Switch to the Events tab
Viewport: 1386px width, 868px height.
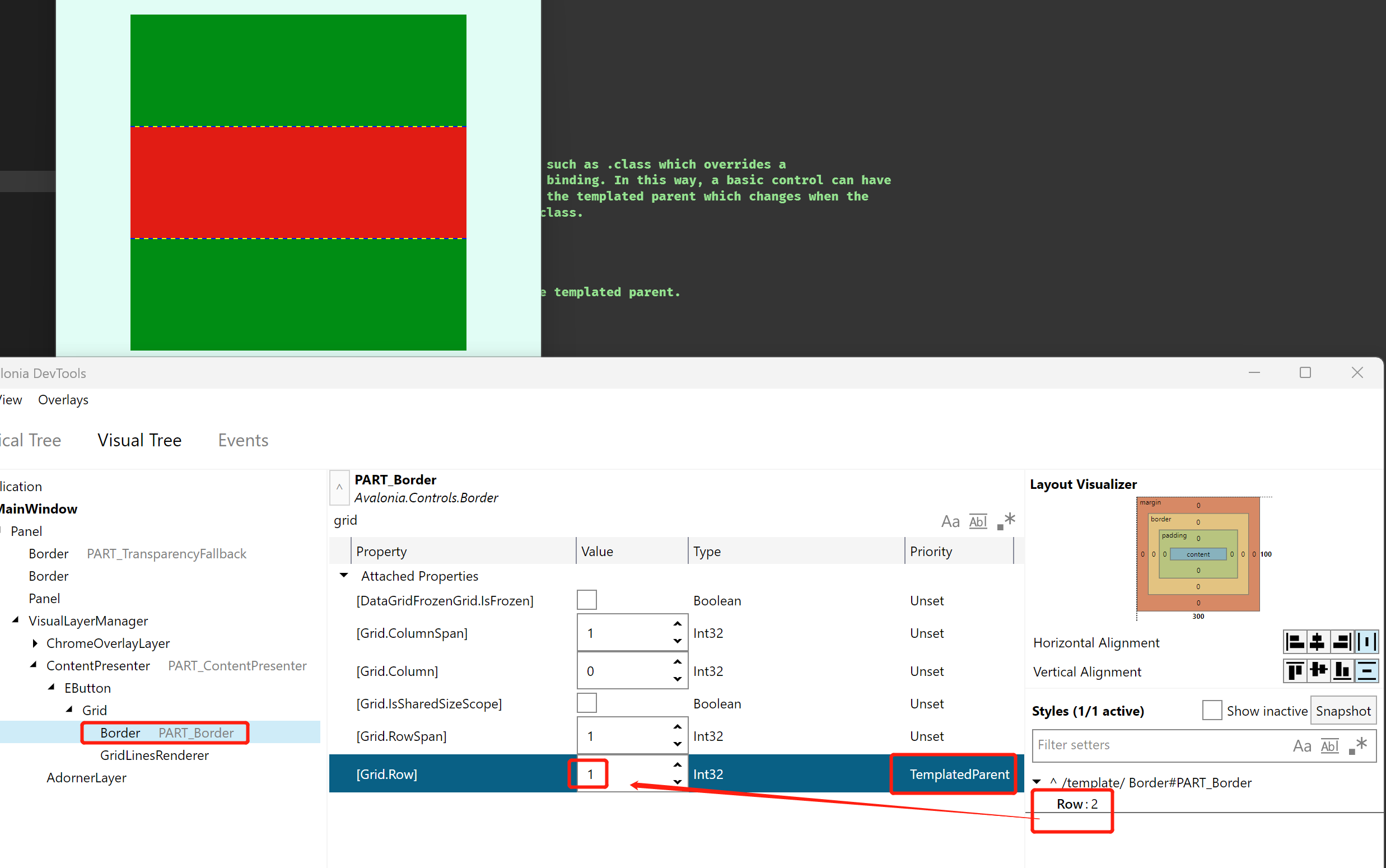(243, 440)
